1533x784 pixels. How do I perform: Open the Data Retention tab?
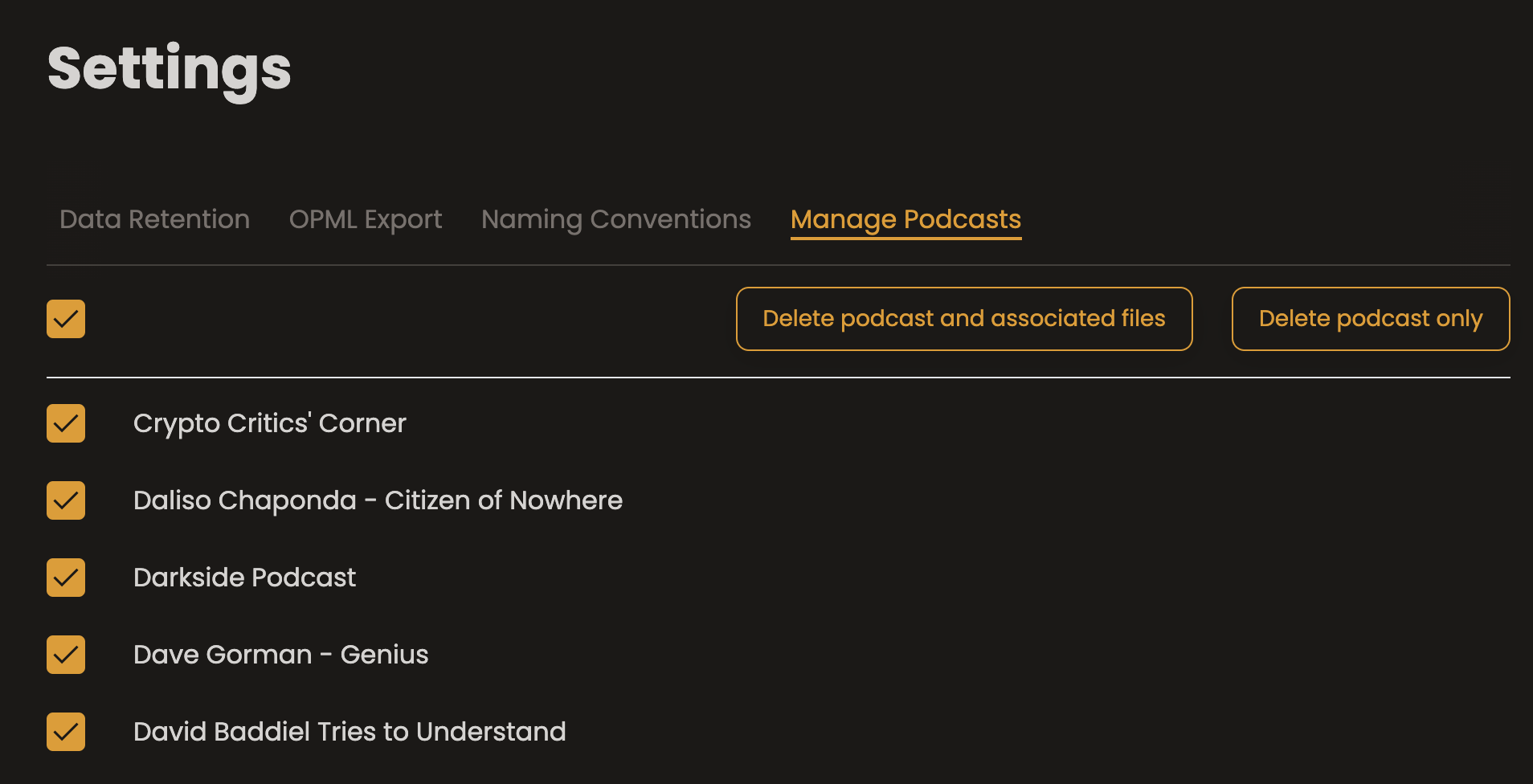(x=154, y=219)
